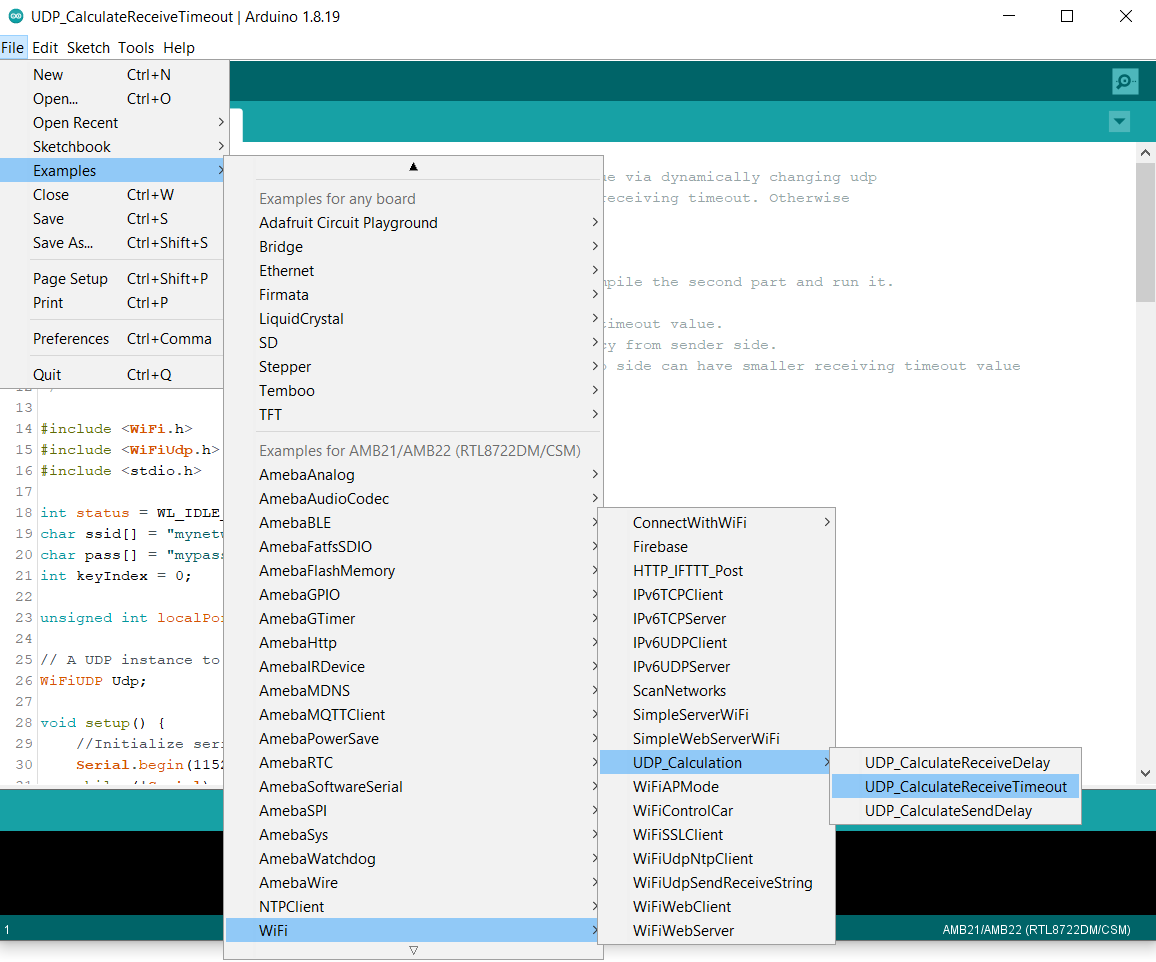Image resolution: width=1156 pixels, height=962 pixels.
Task: Open UDP_CalculateReceiveDelay example
Action: tap(955, 763)
